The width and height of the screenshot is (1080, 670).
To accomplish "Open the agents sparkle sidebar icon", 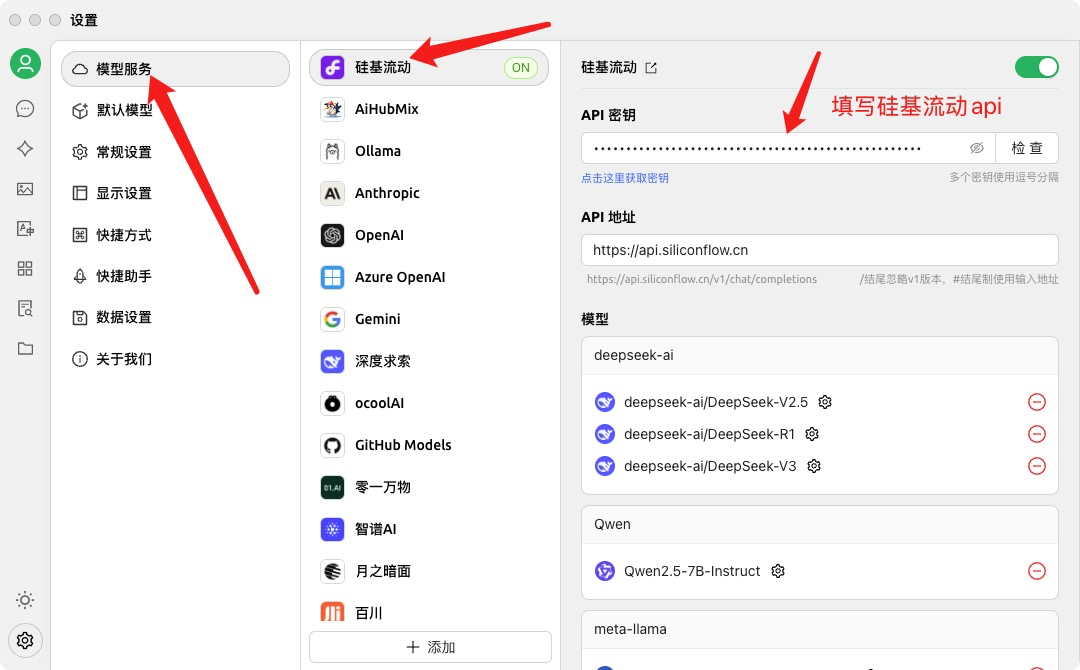I will pos(25,149).
